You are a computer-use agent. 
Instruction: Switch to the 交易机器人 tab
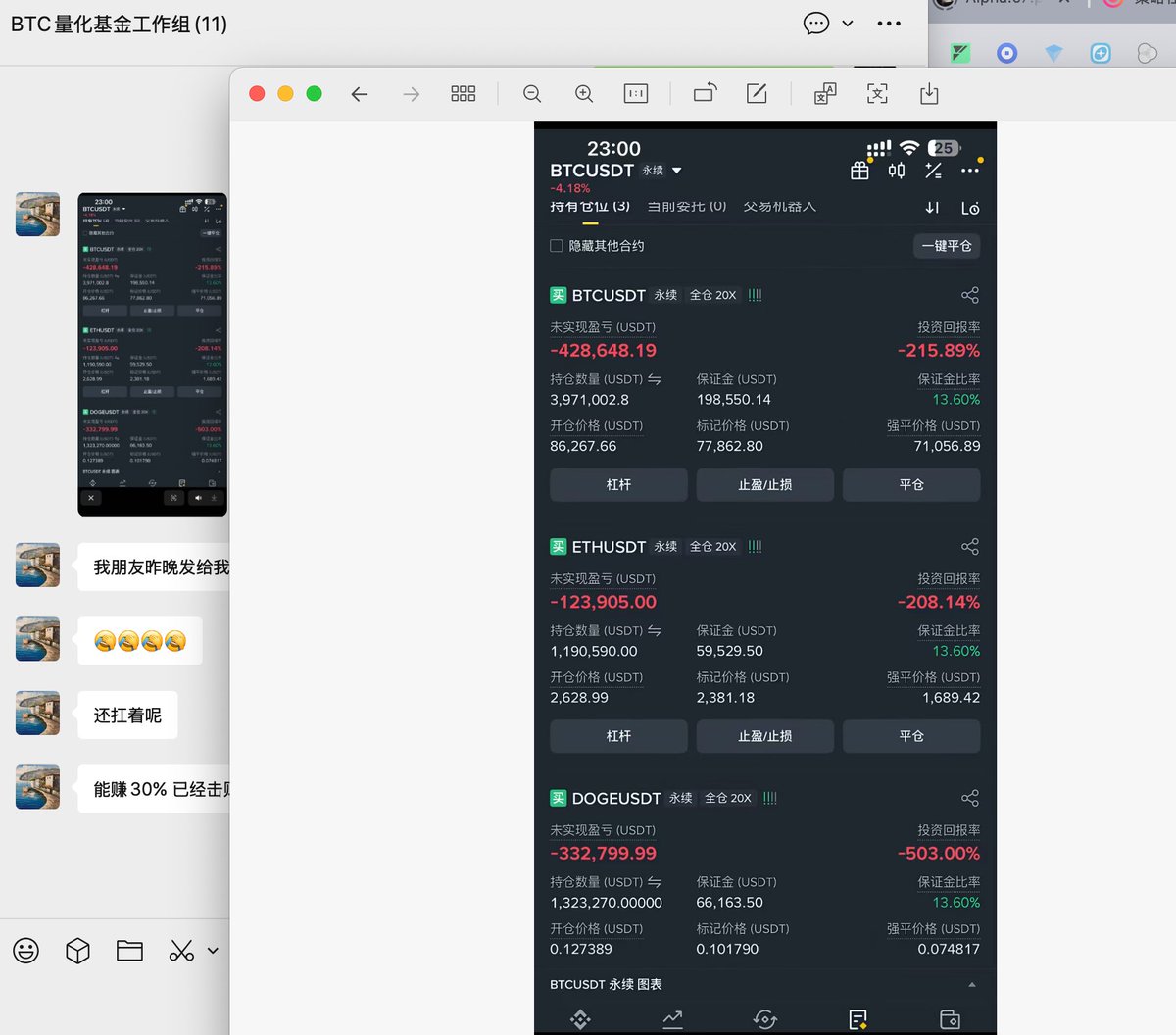pos(779,207)
